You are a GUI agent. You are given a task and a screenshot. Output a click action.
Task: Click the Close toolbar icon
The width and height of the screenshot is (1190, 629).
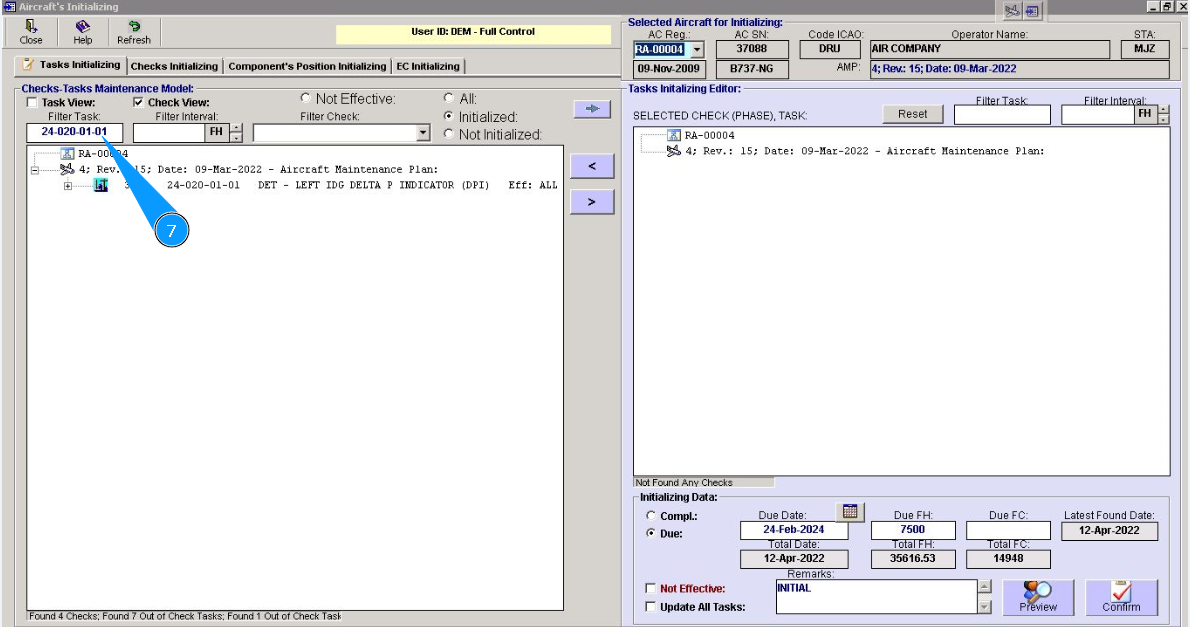click(x=31, y=27)
